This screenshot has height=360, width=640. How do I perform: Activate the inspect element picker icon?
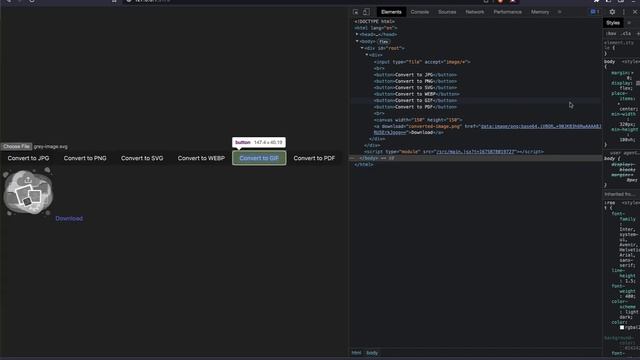point(356,12)
